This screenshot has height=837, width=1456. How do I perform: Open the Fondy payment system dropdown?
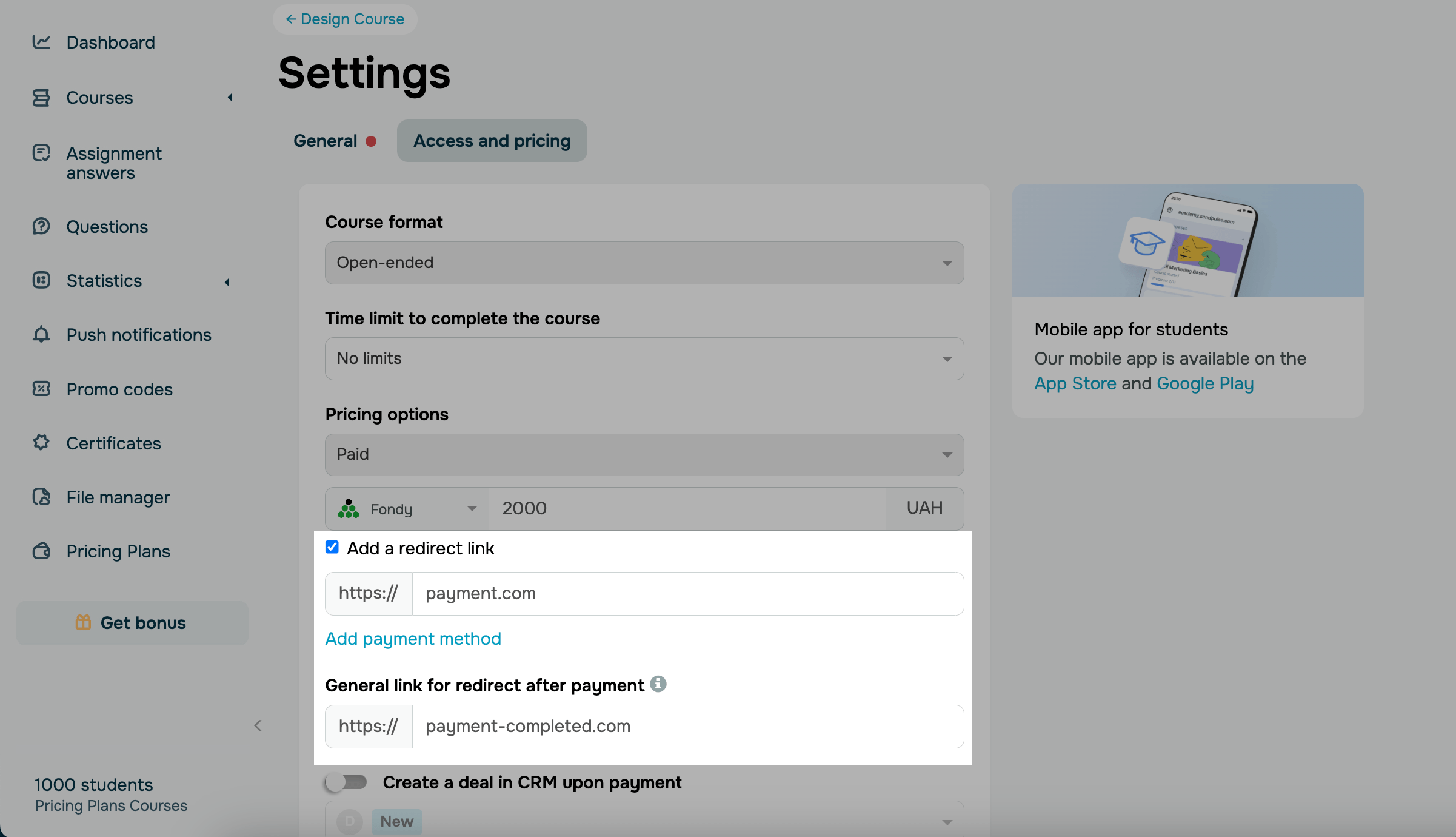pos(407,509)
